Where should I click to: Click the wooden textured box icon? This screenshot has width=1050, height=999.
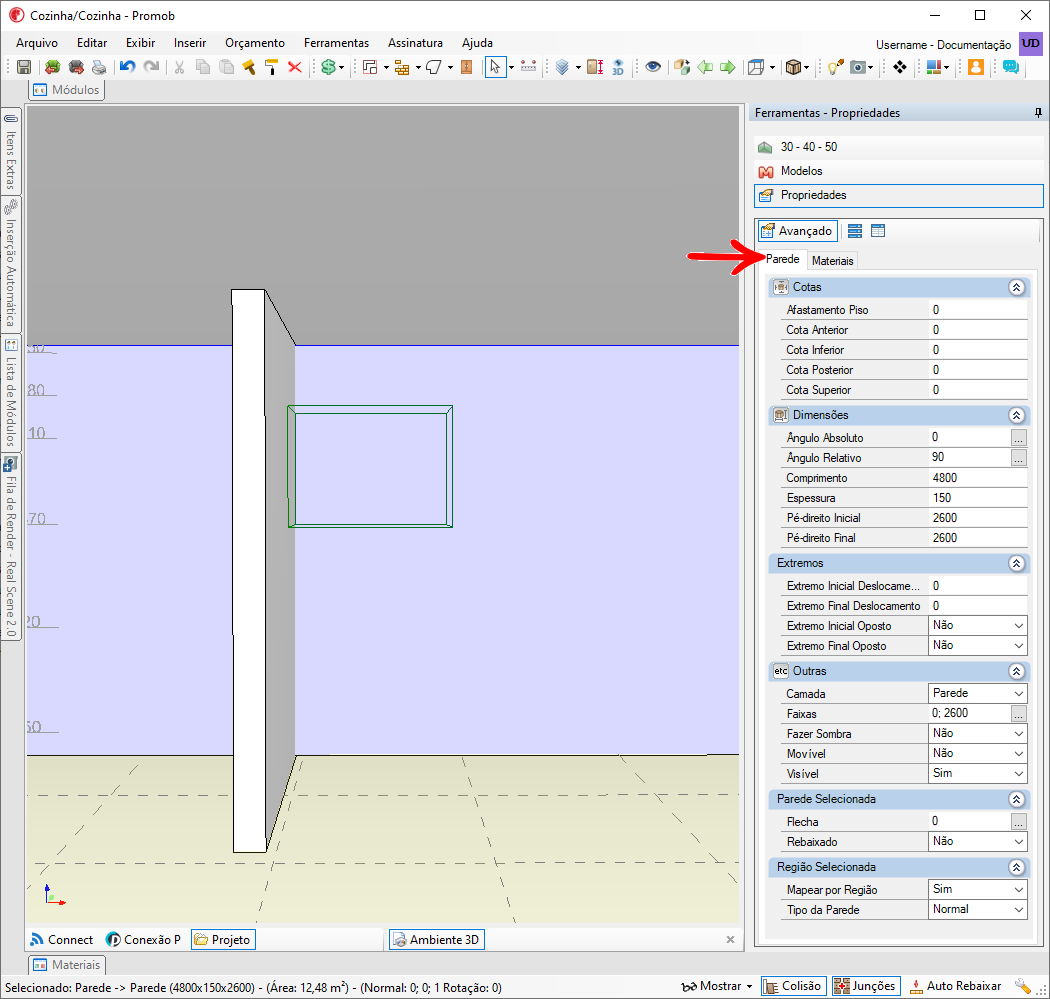[794, 67]
